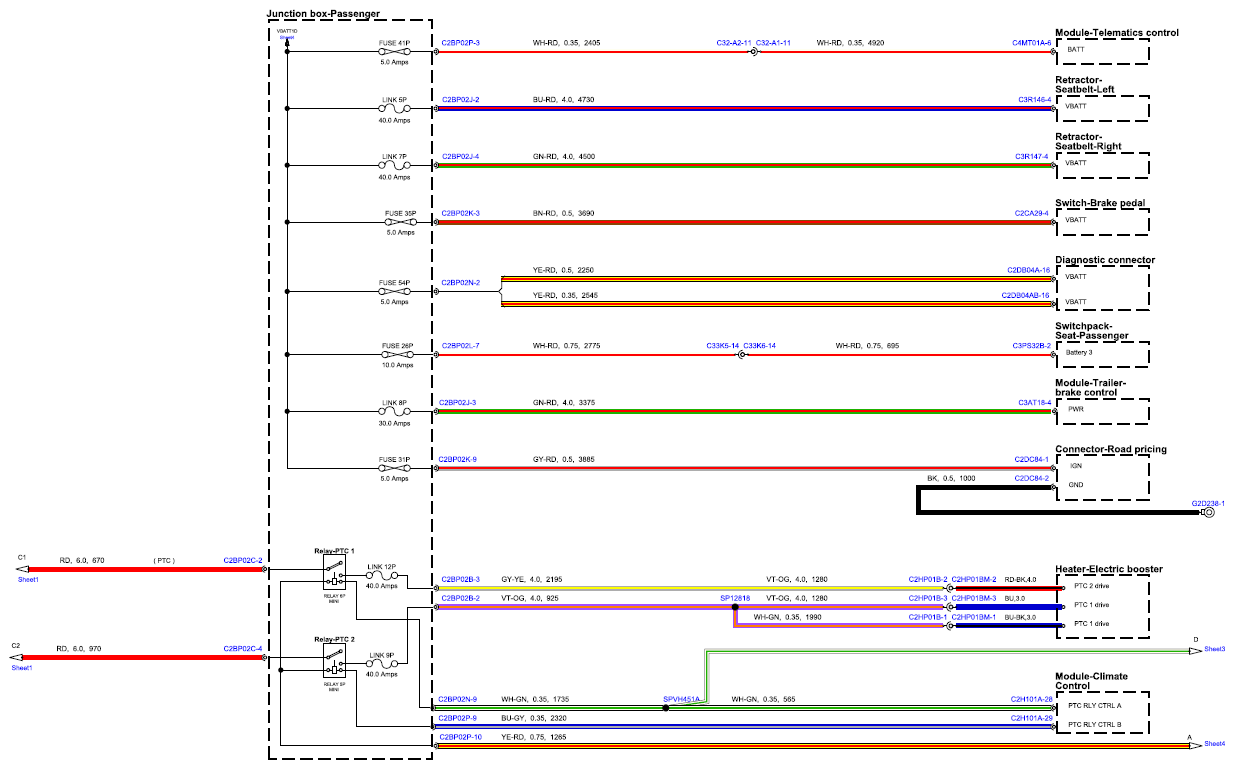Viewport: 1234px width, 769px height.
Task: Select wire label "BK, 0.5, 1000"
Action: click(951, 478)
